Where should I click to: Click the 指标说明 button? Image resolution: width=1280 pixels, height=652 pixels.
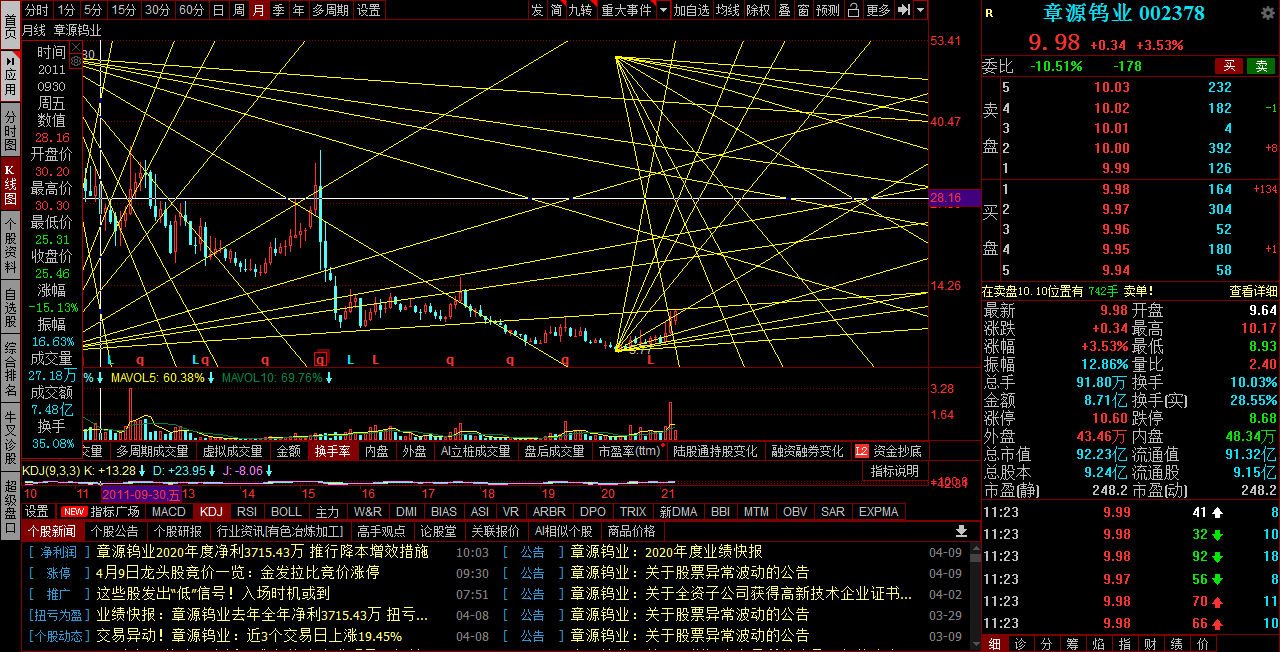[895, 471]
